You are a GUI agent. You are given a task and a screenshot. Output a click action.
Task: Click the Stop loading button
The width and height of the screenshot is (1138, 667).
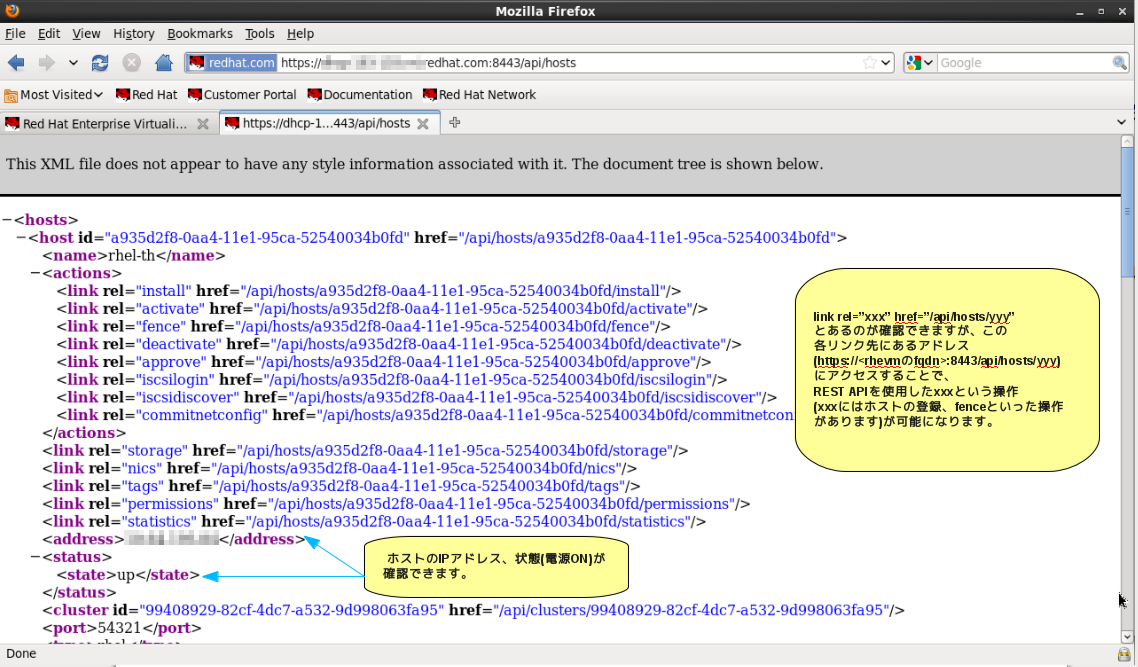131,63
